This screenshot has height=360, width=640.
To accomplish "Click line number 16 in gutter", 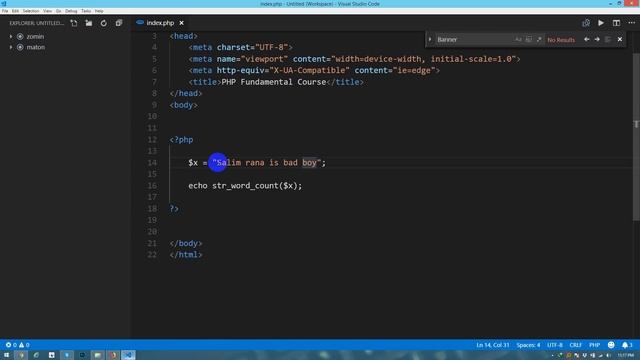I will click(x=152, y=186).
